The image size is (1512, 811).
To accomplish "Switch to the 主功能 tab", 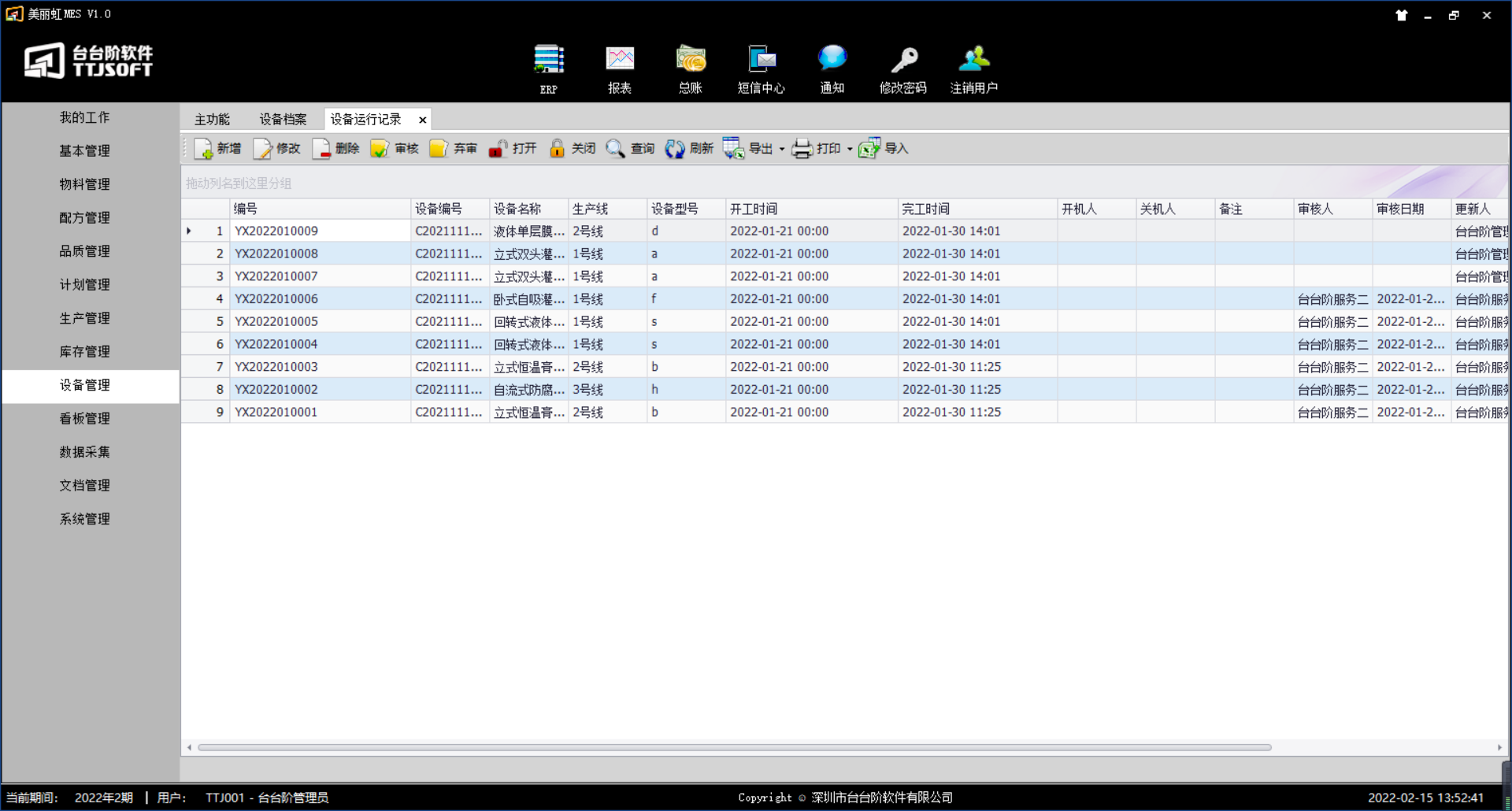I will click(212, 120).
